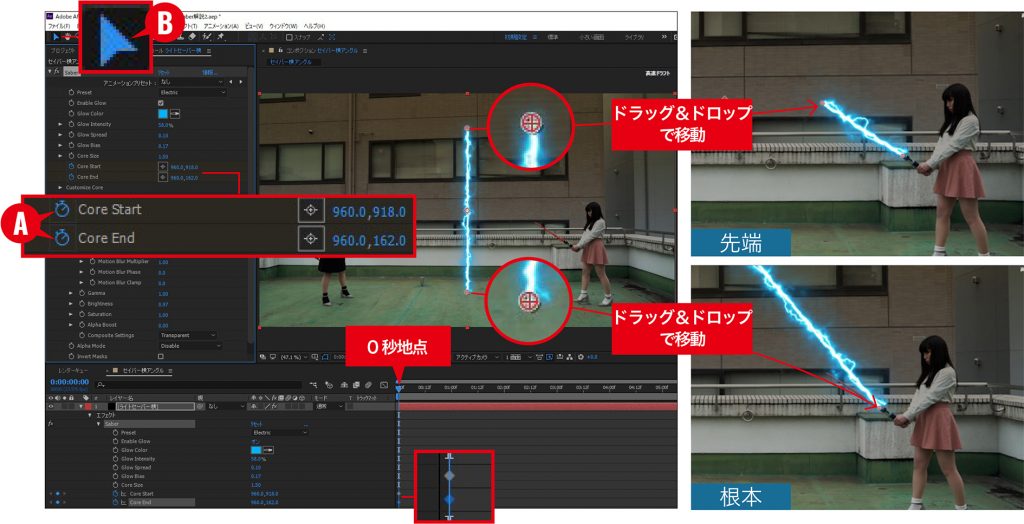1024x524 pixels.
Task: Expand Glow Intensity property in Effect Controls
Action: (61, 124)
